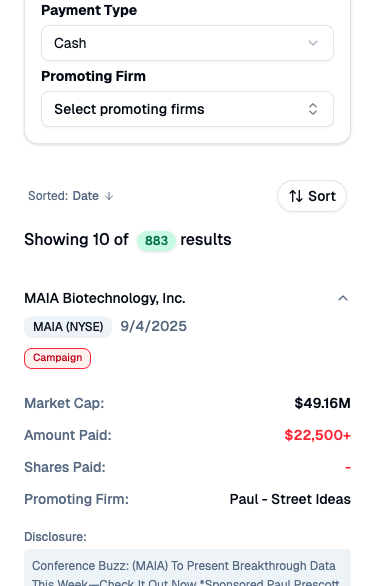Click the Paul - Street Ideas promoting firm
This screenshot has height=586, width=375.
pyautogui.click(x=290, y=499)
